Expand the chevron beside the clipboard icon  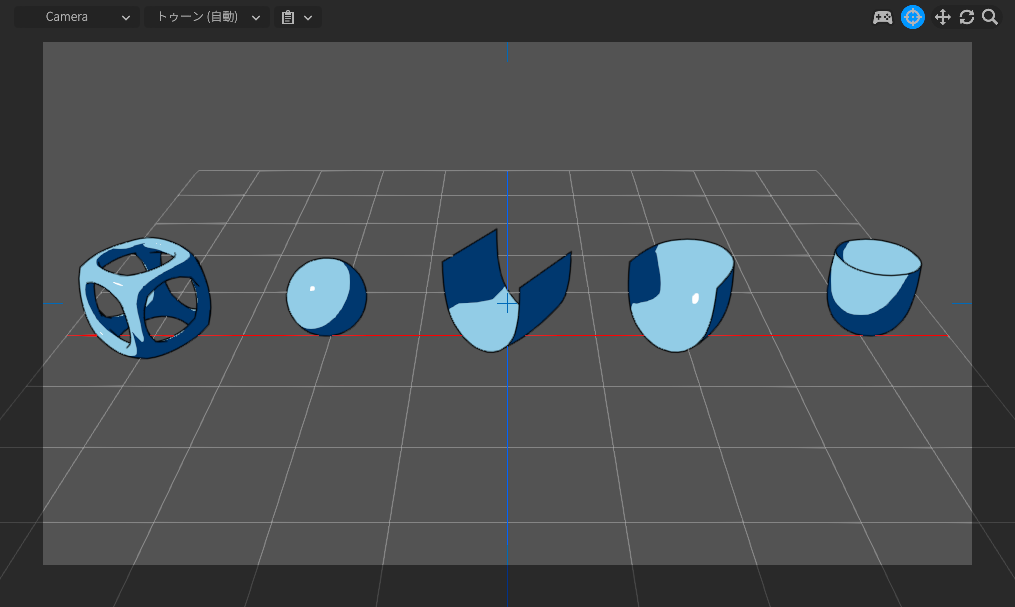point(308,17)
